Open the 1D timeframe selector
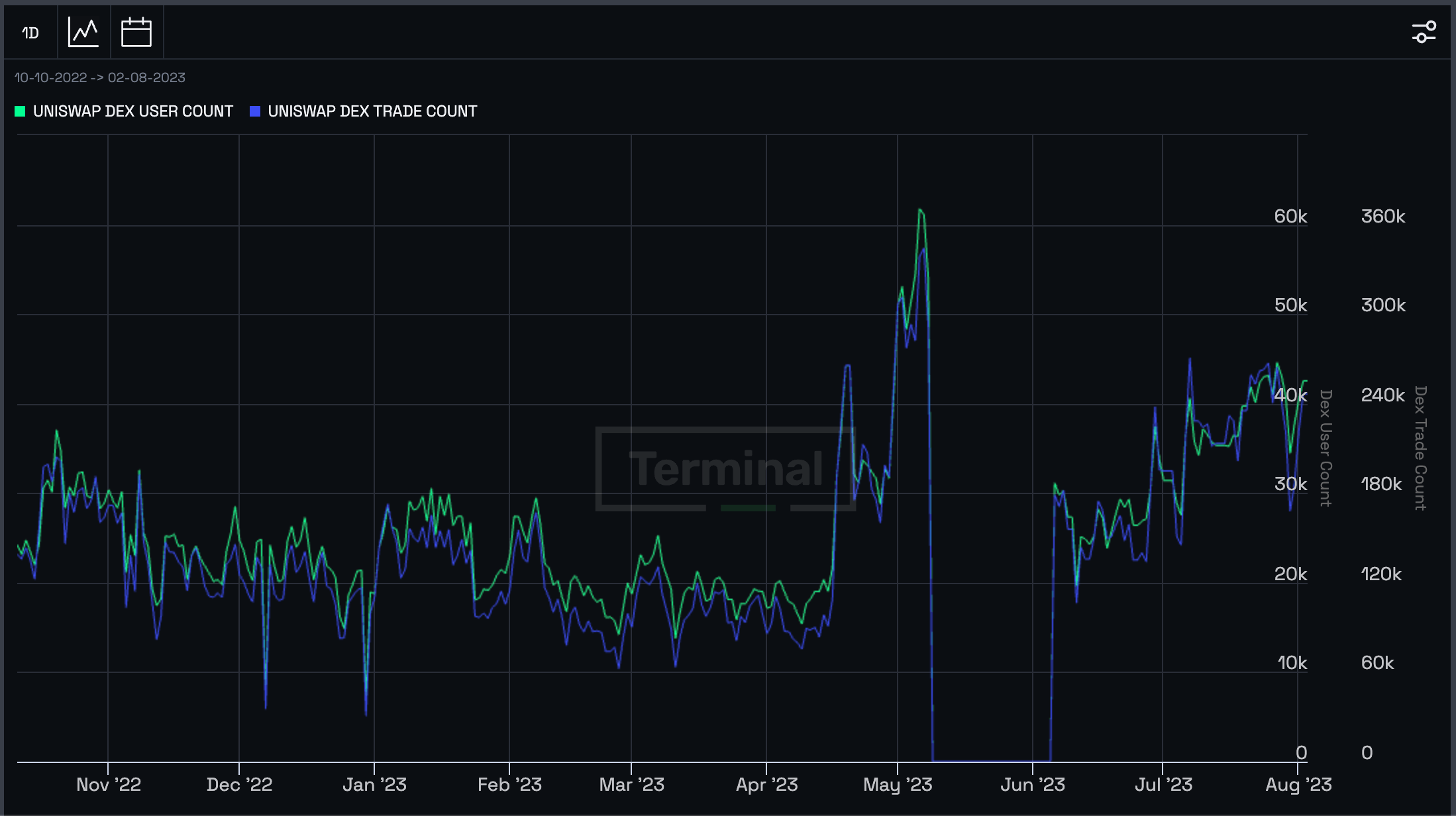The width and height of the screenshot is (1456, 816). [30, 32]
